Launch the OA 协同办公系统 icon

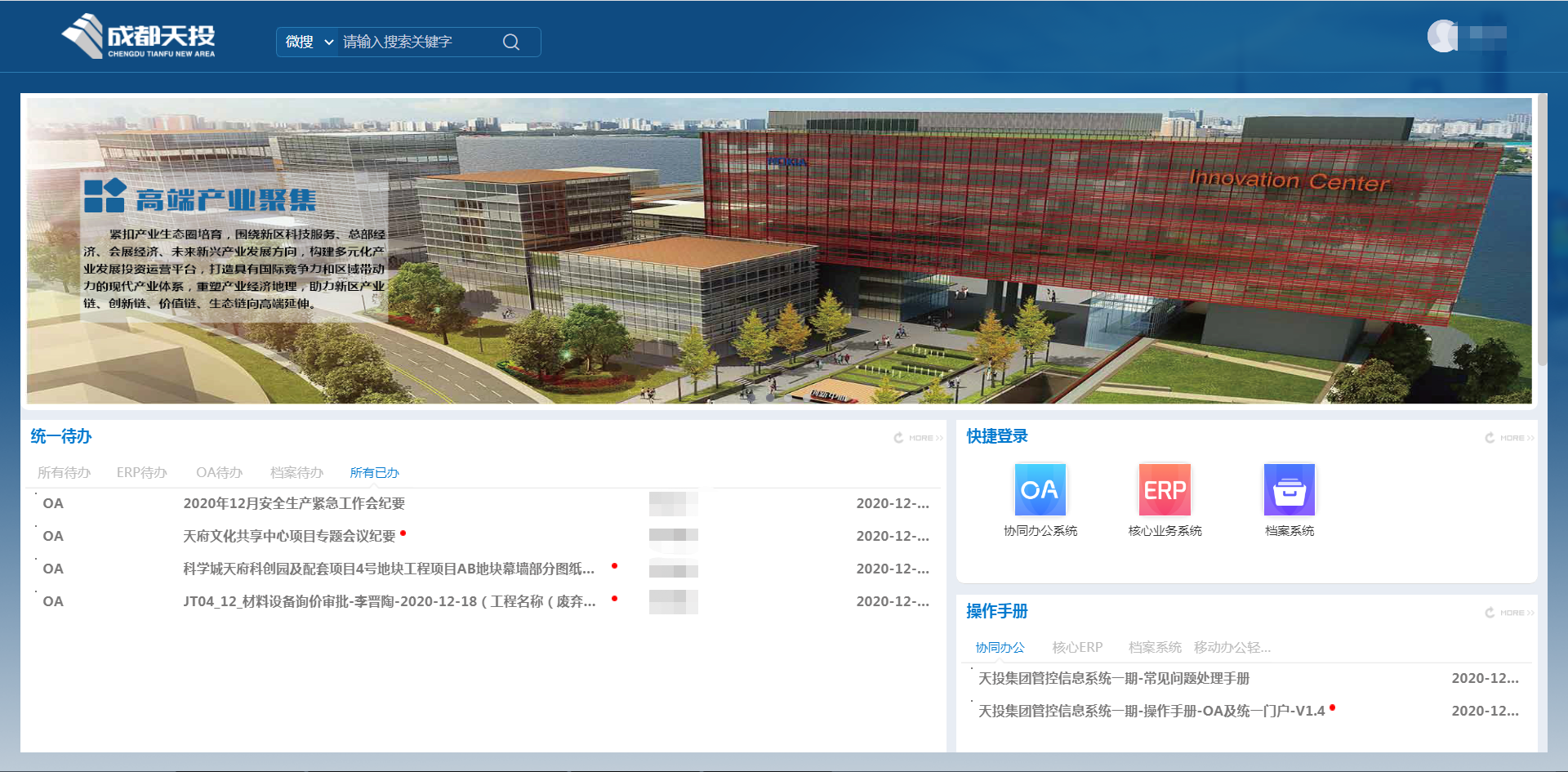tap(1040, 489)
